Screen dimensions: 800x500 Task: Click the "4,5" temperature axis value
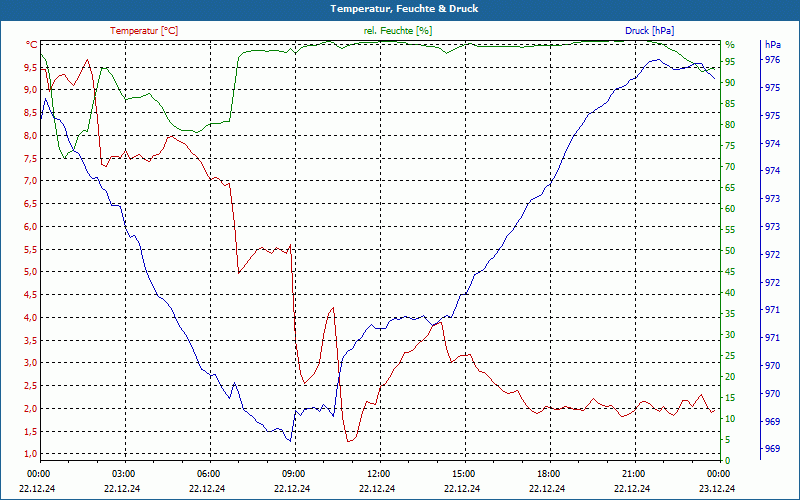click(x=31, y=294)
